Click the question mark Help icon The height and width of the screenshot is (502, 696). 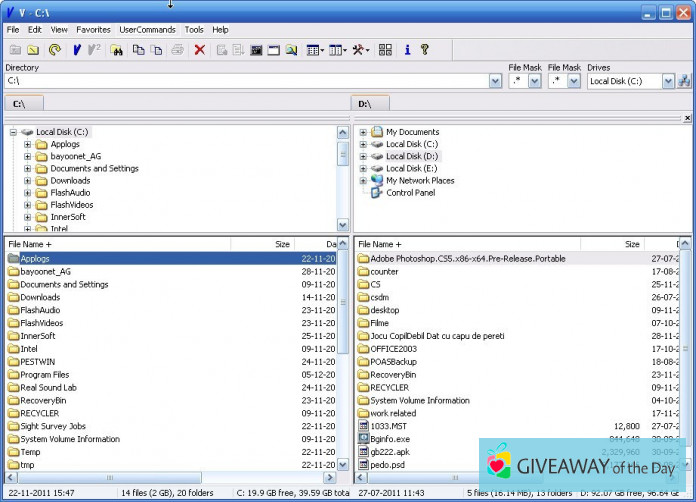(424, 49)
